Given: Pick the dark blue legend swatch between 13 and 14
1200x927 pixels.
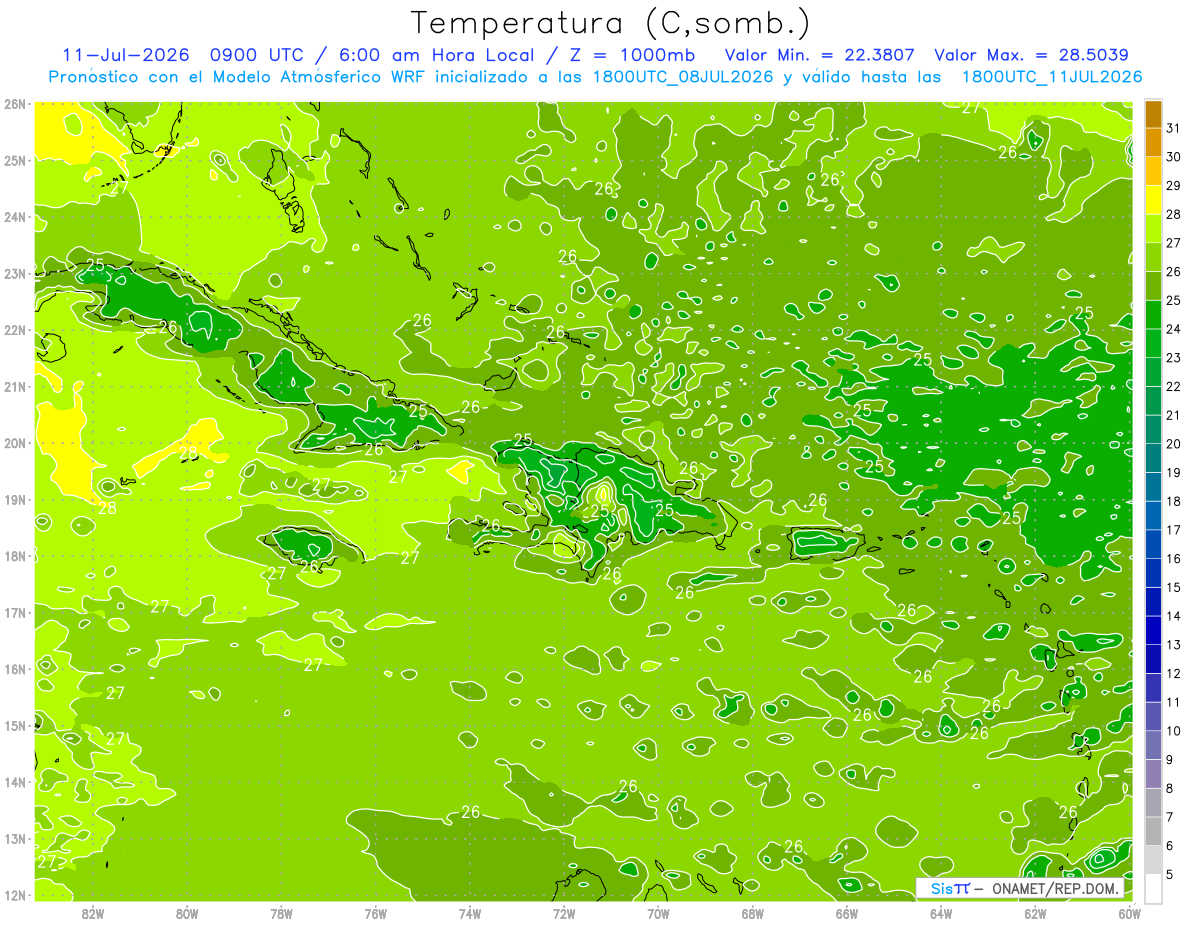Looking at the screenshot, I should point(1153,630).
